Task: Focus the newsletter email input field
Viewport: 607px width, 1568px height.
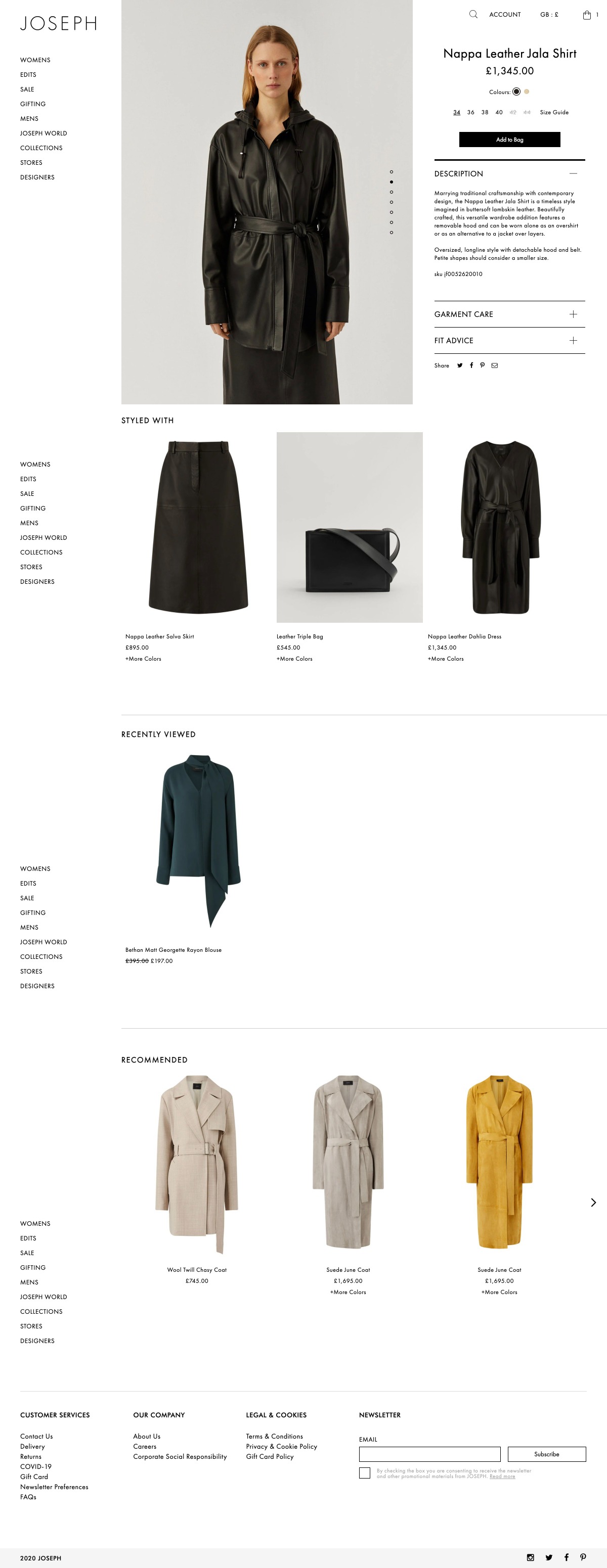Action: pos(430,1454)
